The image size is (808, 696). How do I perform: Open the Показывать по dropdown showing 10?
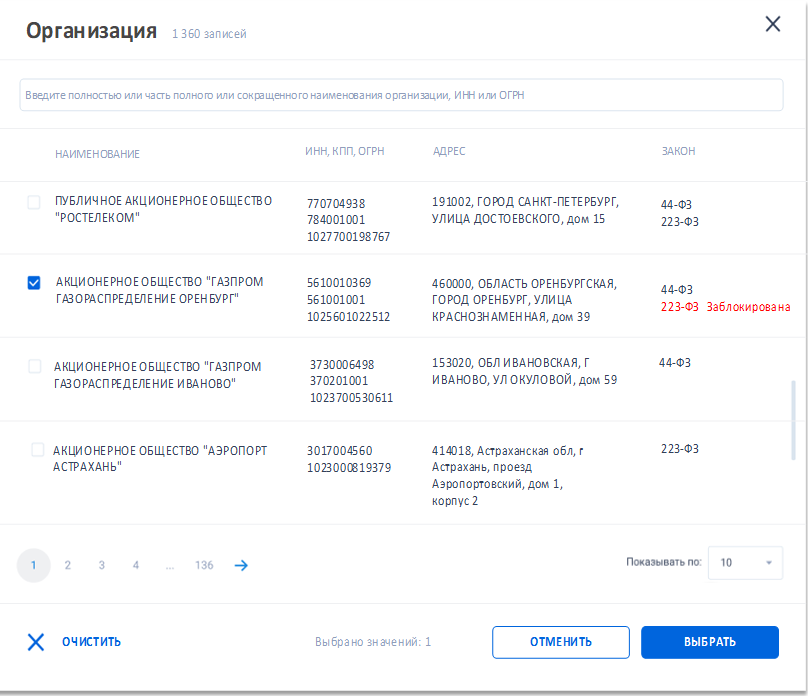745,563
